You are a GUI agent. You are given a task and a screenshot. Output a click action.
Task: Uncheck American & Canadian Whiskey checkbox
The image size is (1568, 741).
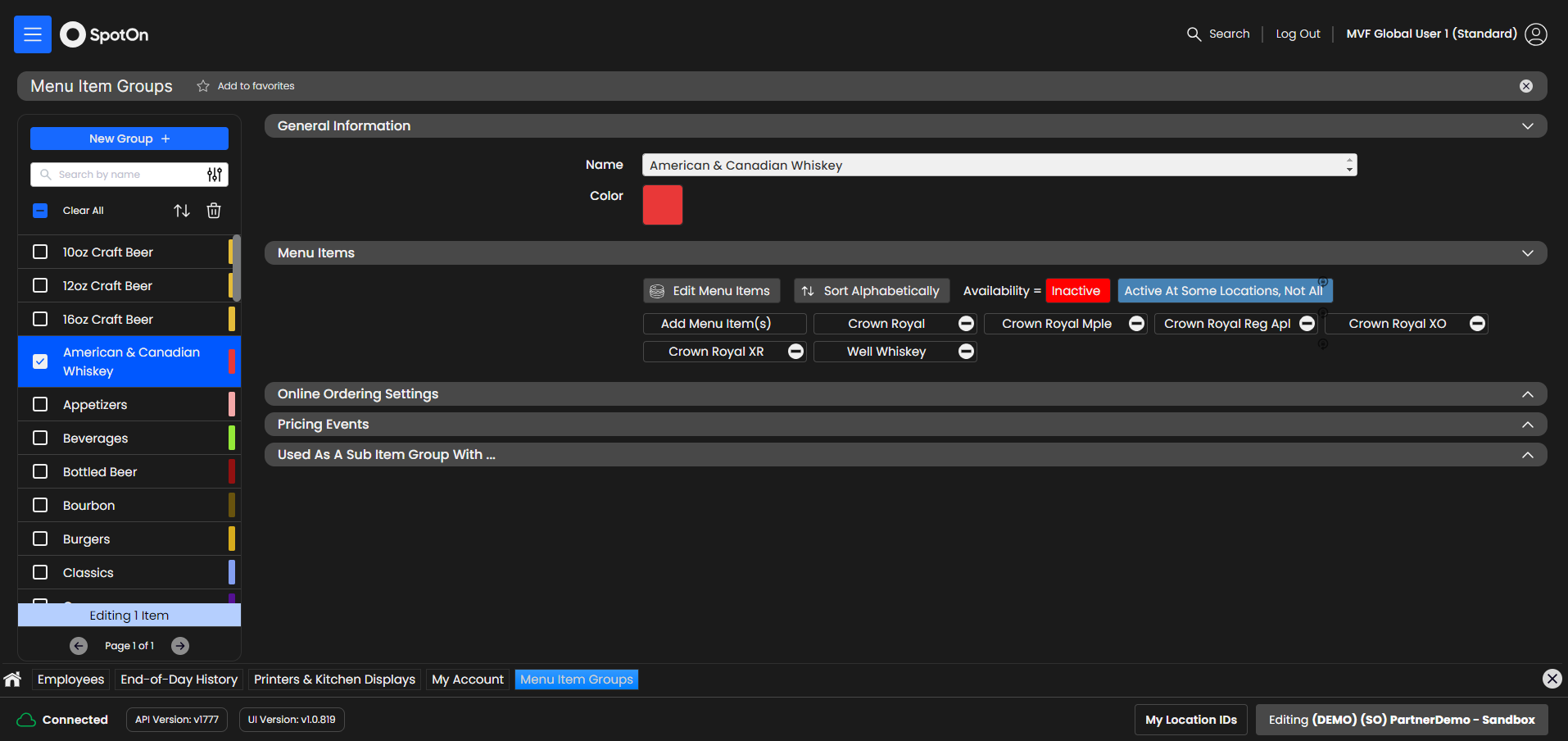tap(40, 361)
